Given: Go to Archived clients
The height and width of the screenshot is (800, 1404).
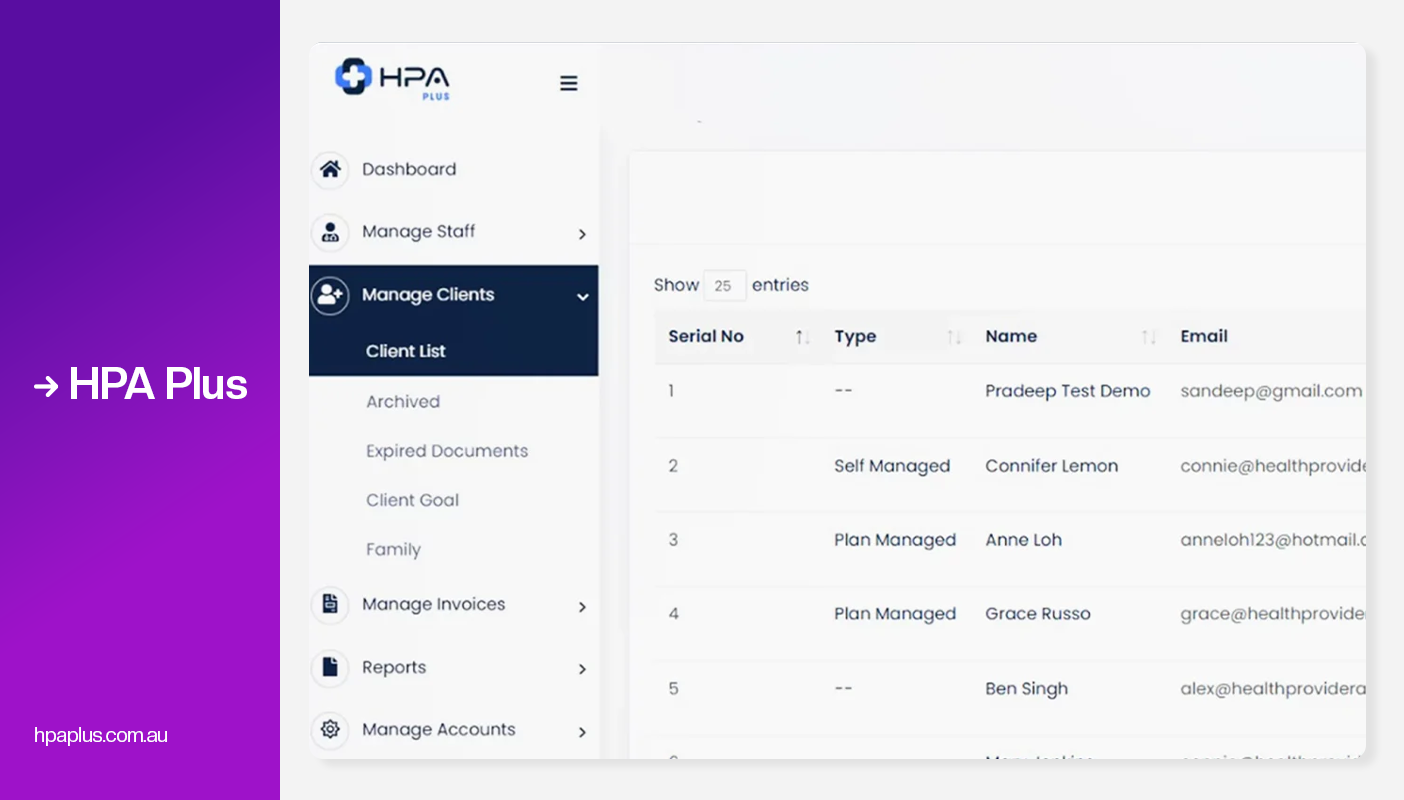Looking at the screenshot, I should click(x=403, y=401).
